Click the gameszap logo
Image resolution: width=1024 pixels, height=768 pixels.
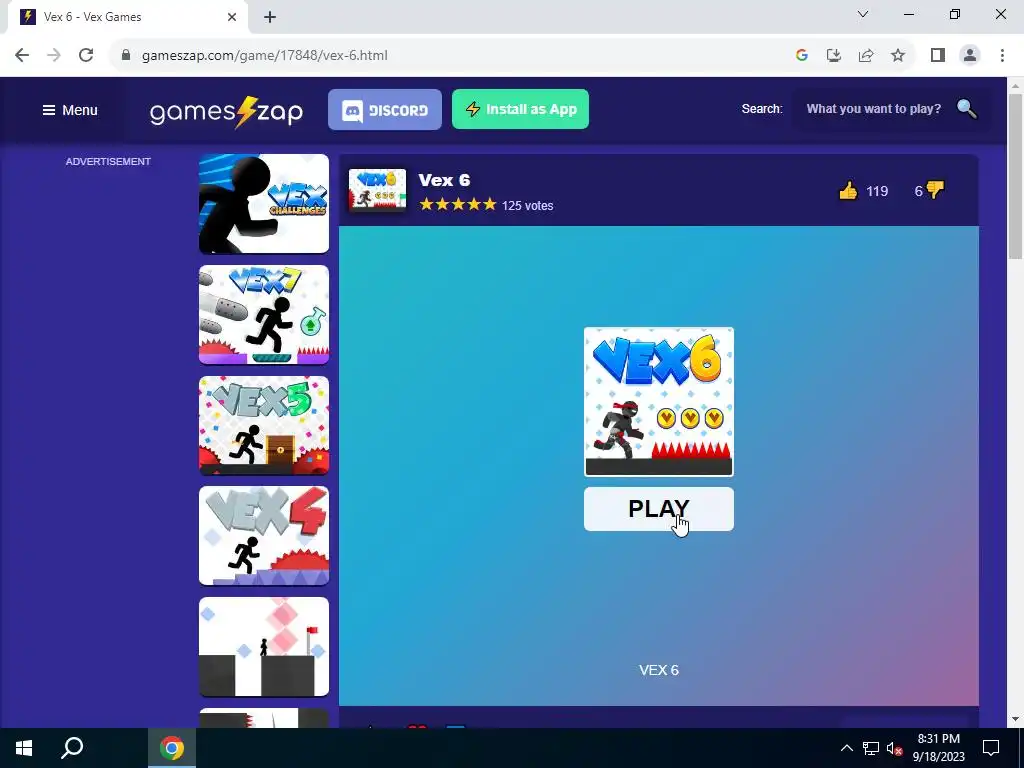point(226,112)
